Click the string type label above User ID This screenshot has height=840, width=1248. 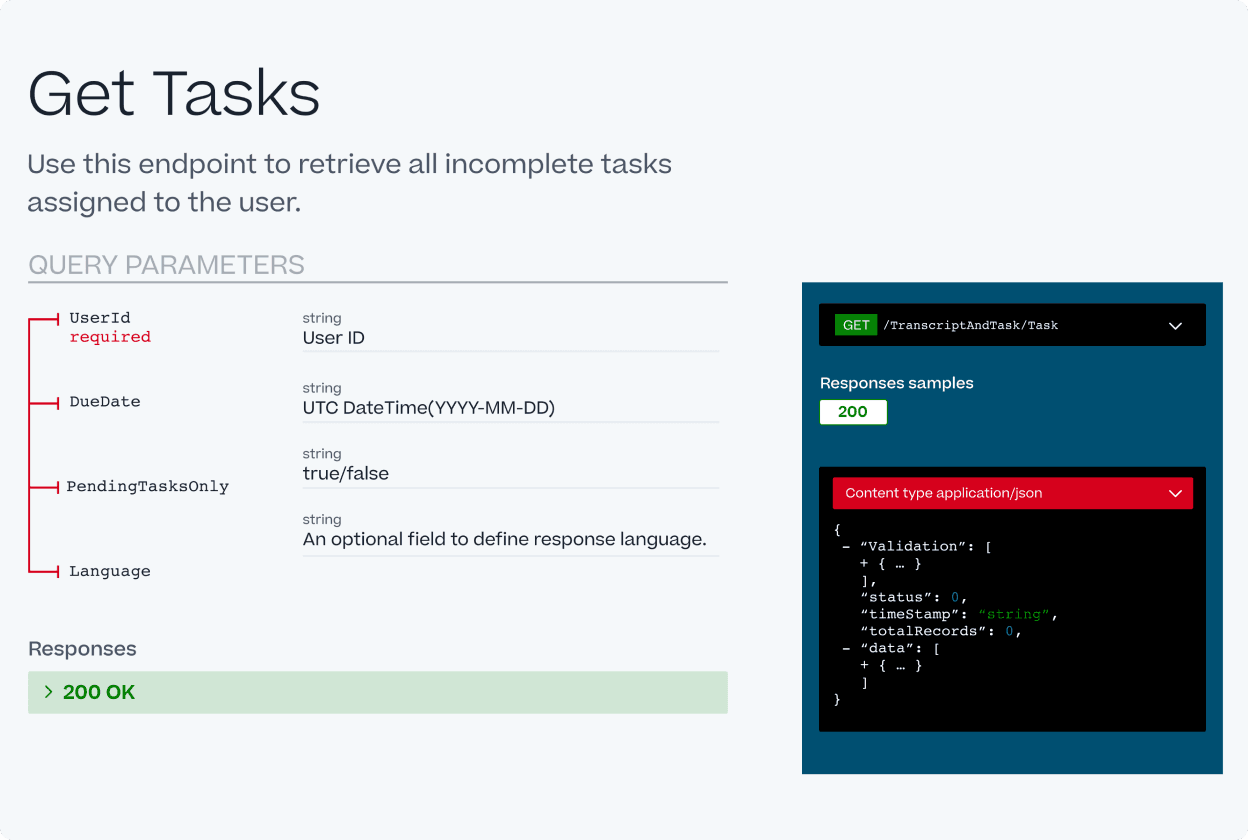[x=322, y=318]
